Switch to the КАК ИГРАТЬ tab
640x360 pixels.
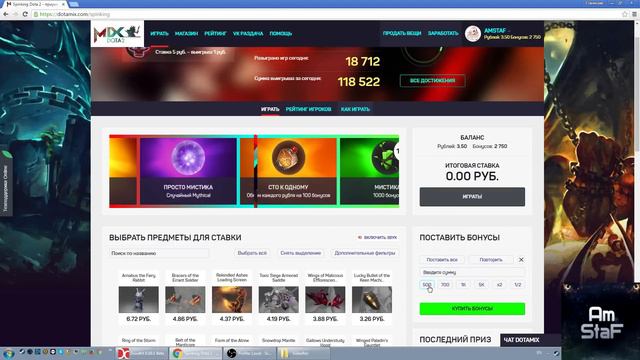point(355,109)
